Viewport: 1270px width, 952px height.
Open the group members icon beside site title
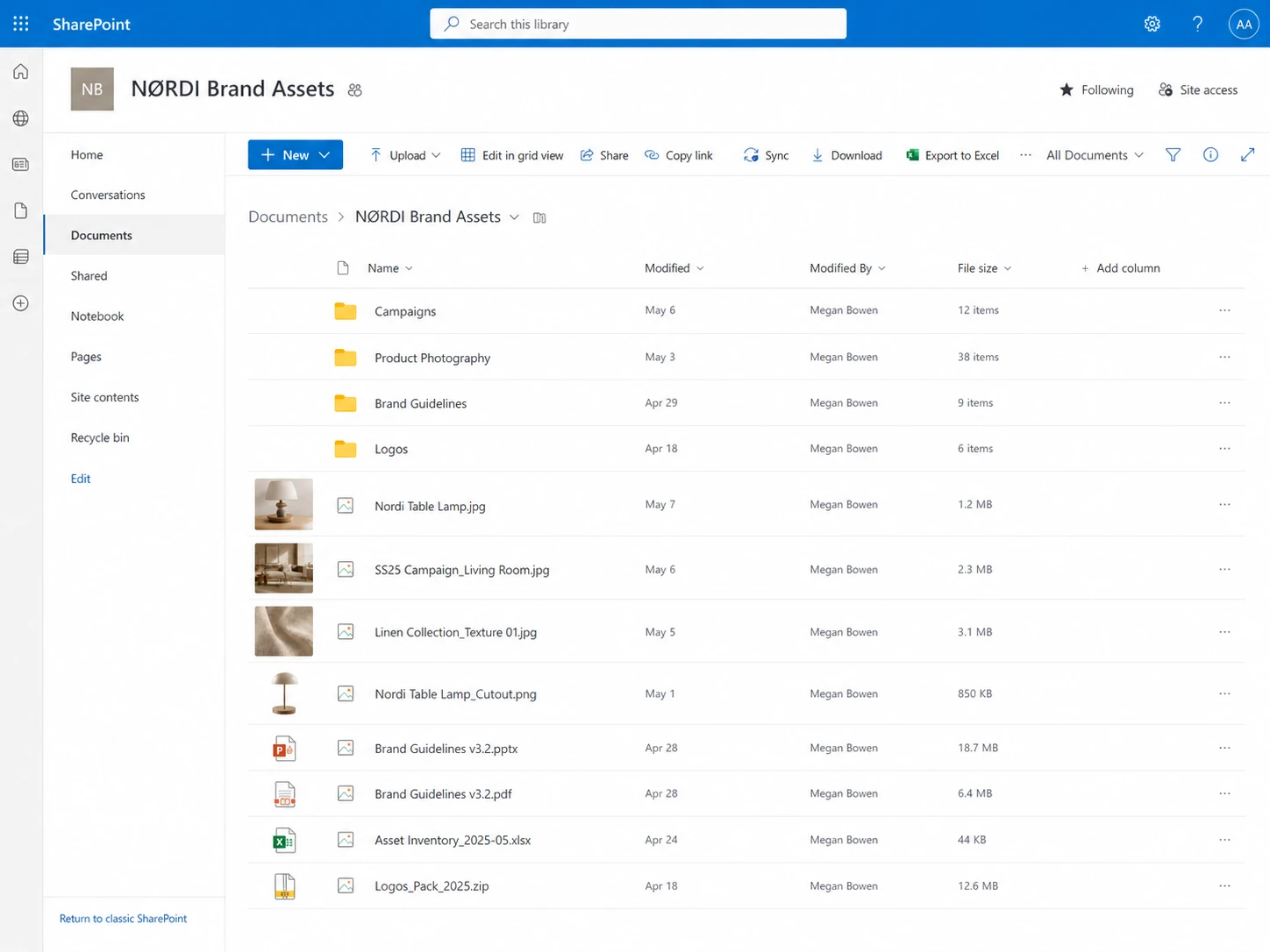coord(355,89)
